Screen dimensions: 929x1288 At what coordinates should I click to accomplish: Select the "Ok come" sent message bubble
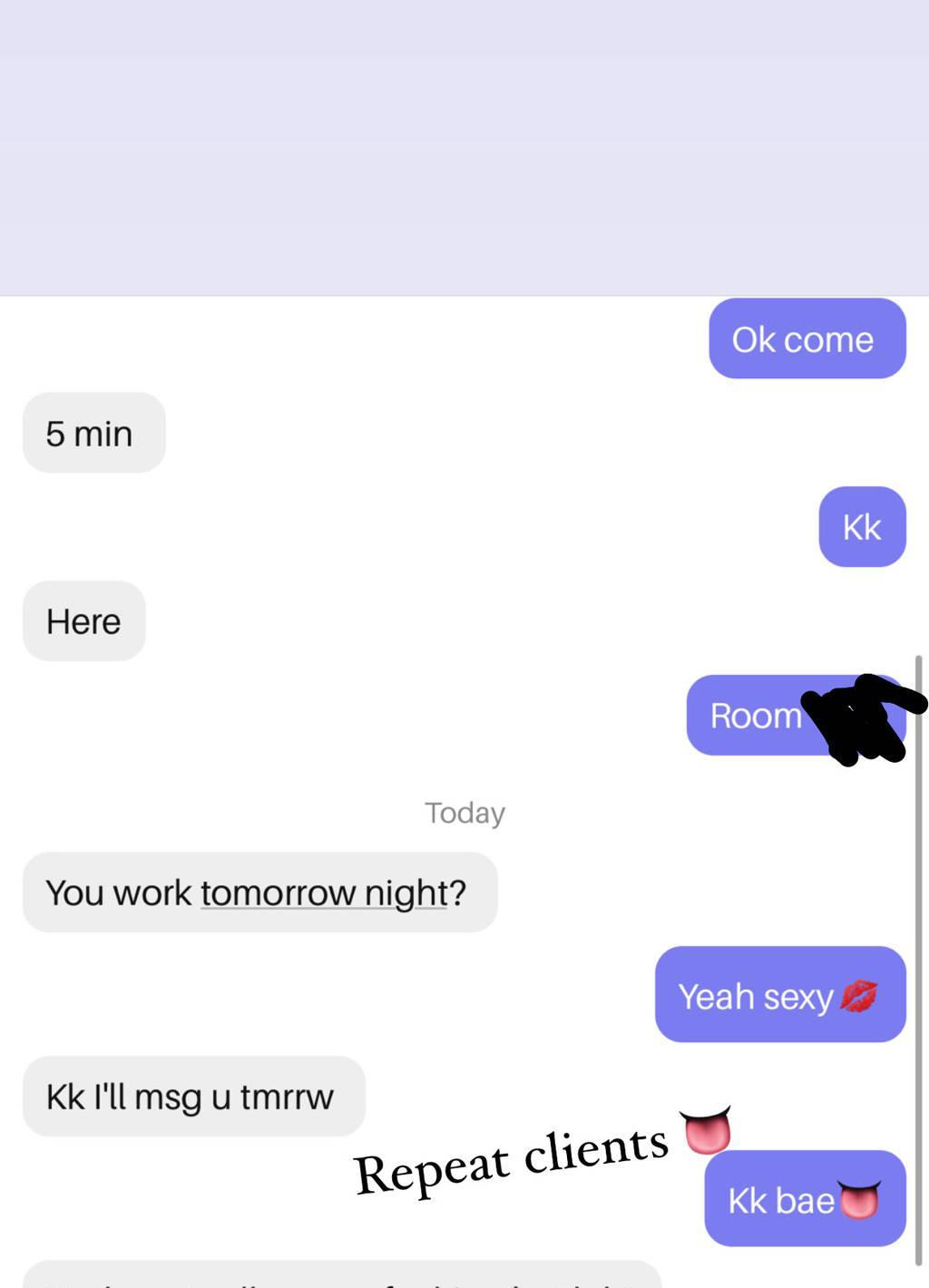(x=807, y=338)
